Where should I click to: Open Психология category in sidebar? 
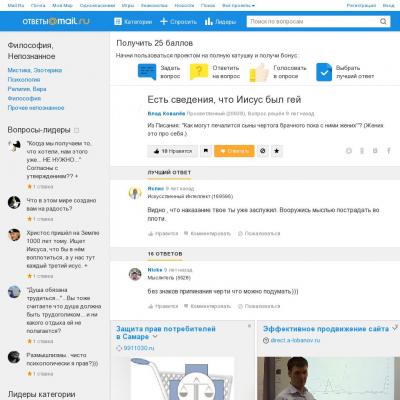[x=24, y=80]
